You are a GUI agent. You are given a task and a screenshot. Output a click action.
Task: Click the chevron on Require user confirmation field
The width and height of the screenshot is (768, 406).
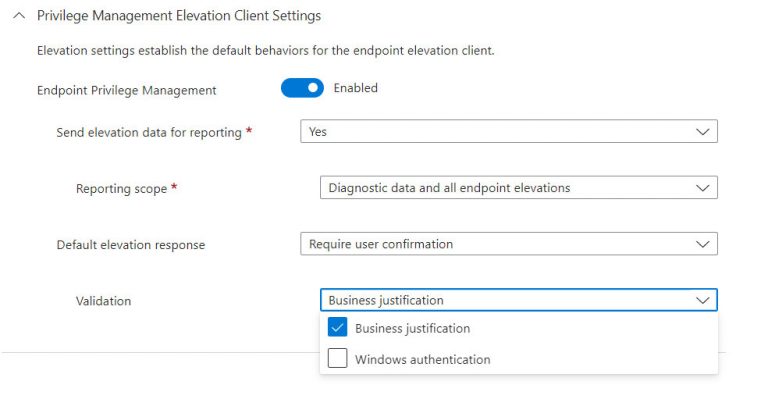point(703,244)
